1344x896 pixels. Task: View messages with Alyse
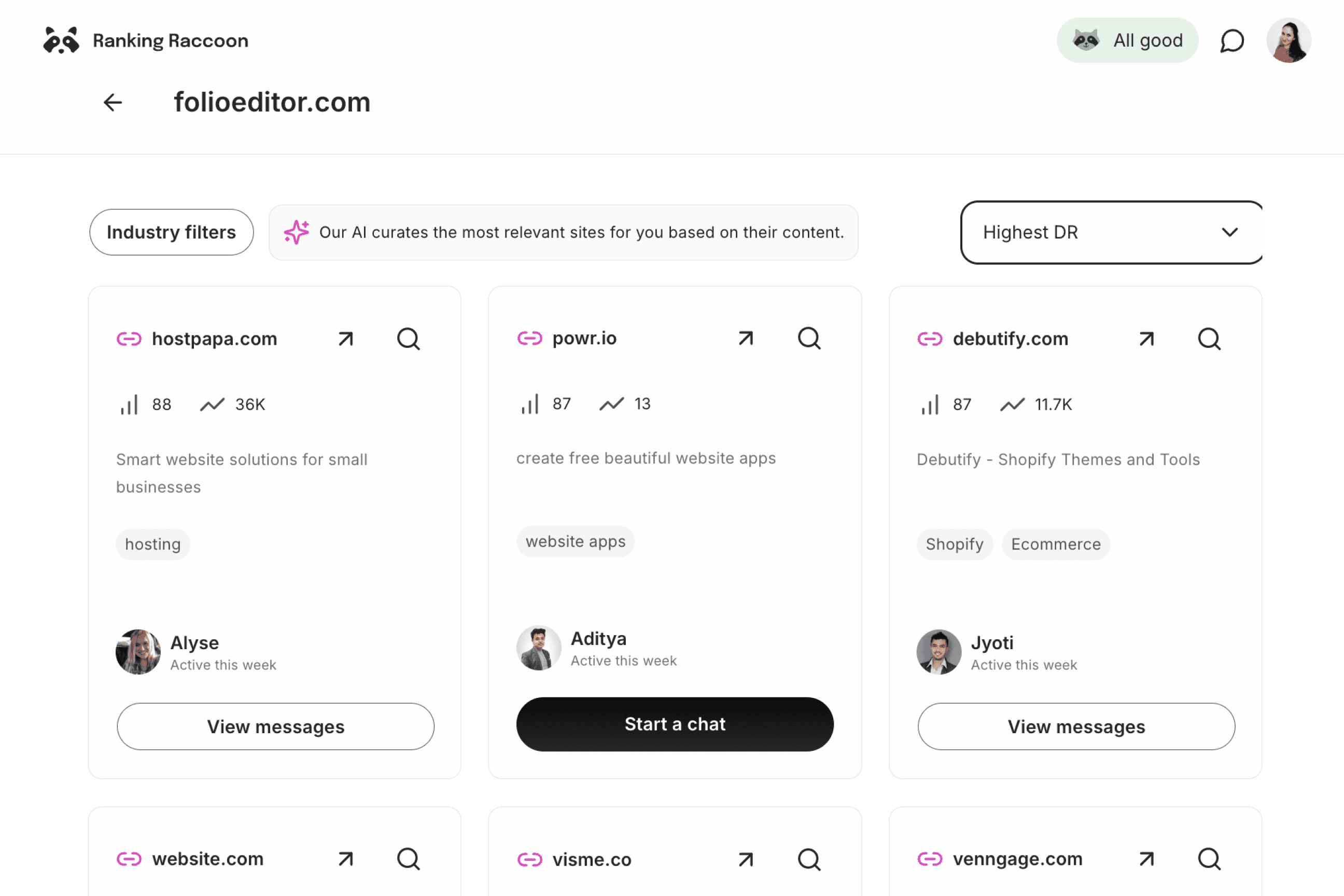pos(275,726)
